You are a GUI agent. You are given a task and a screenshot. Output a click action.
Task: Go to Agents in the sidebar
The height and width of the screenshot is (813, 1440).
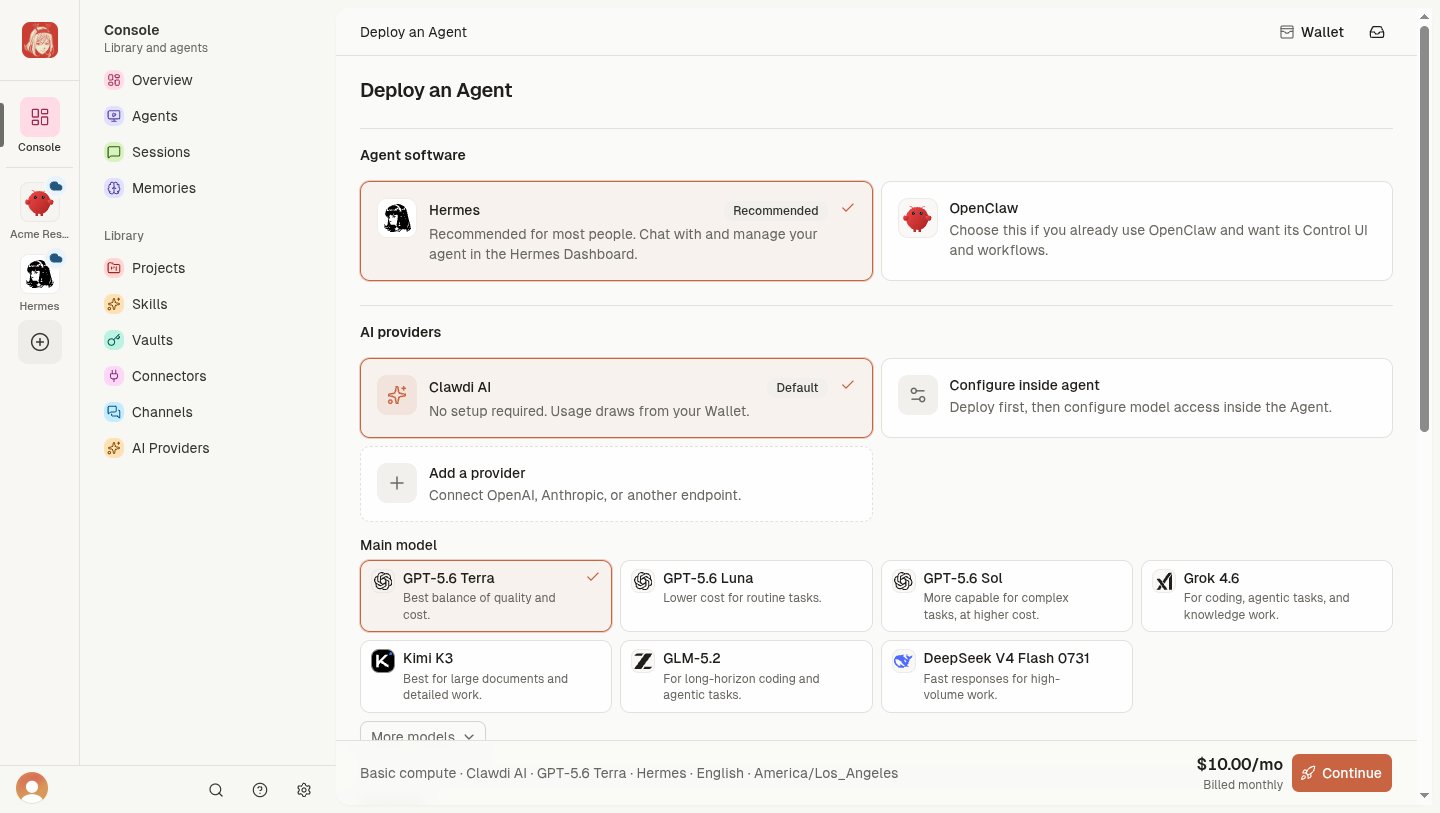(x=207, y=116)
